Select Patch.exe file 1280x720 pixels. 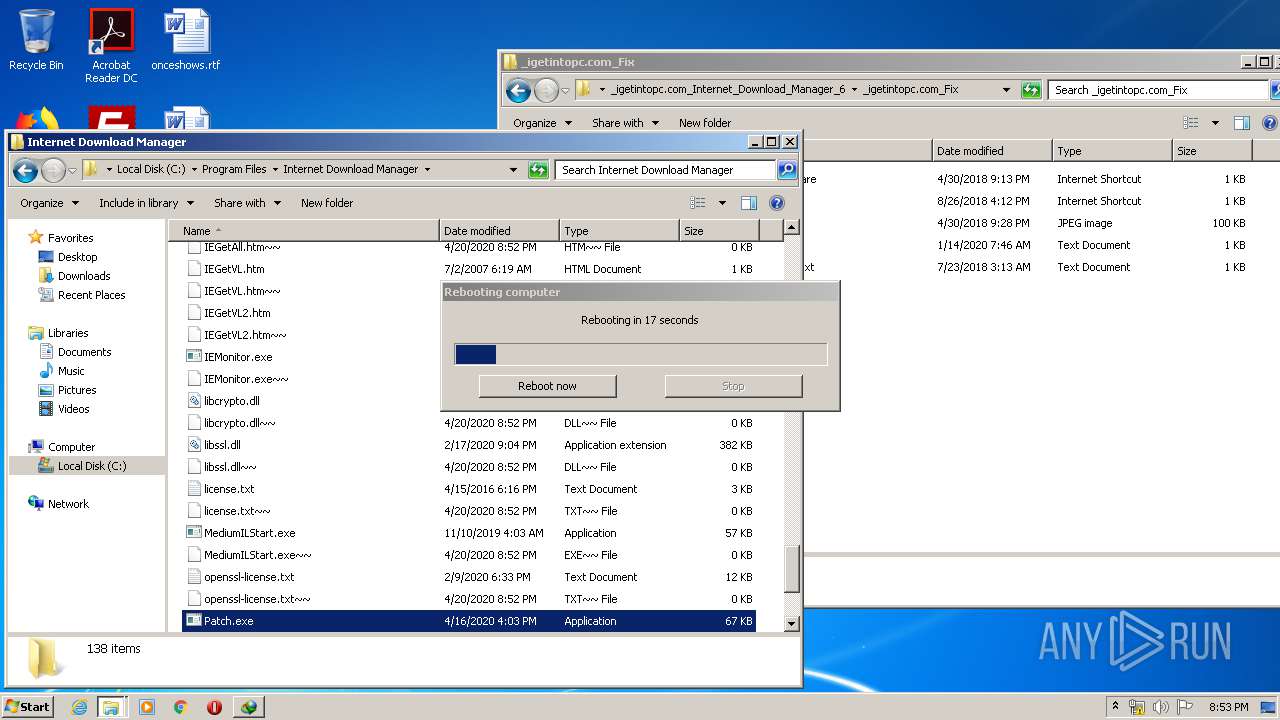coord(469,621)
